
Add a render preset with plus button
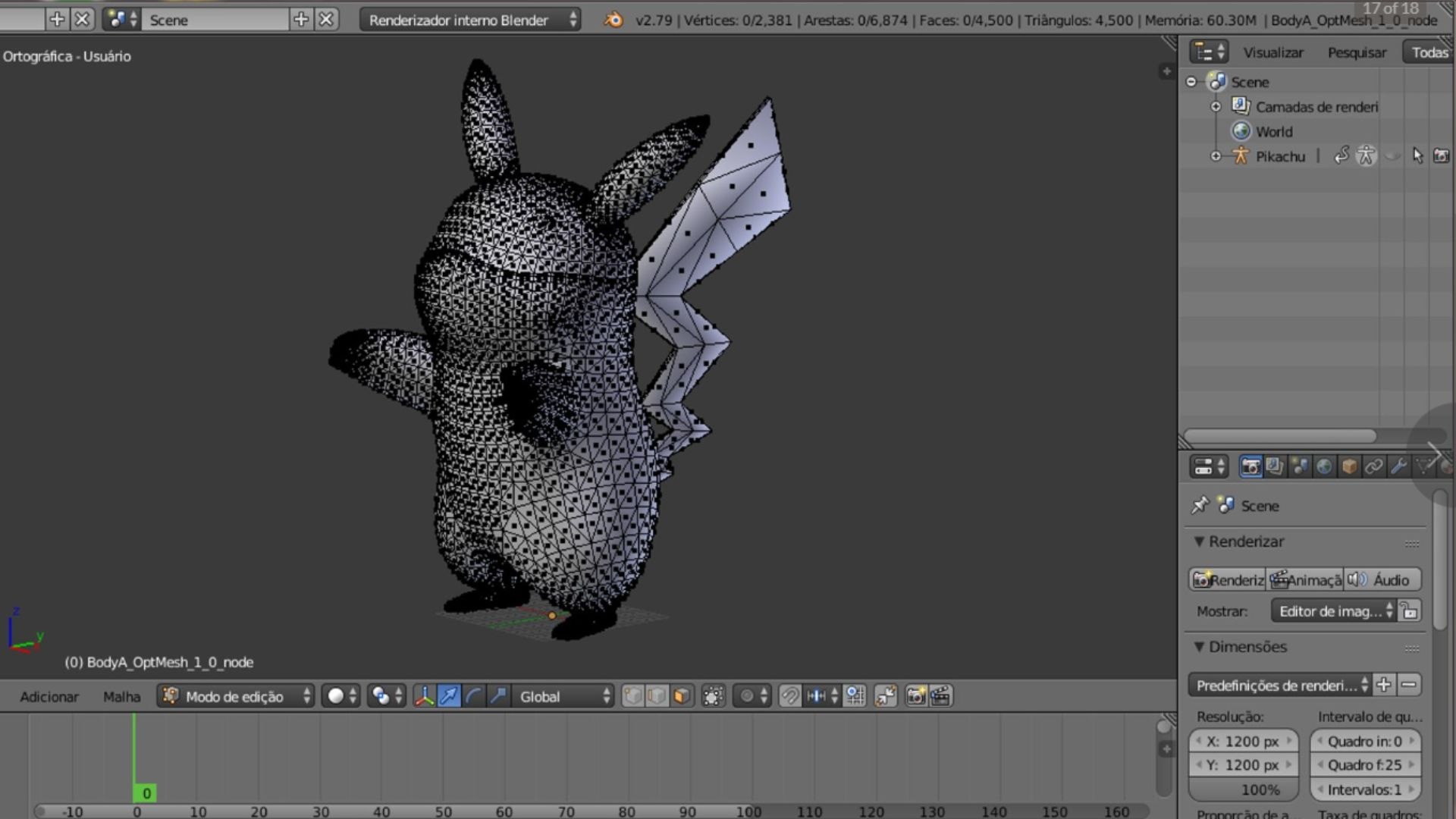(x=1384, y=685)
